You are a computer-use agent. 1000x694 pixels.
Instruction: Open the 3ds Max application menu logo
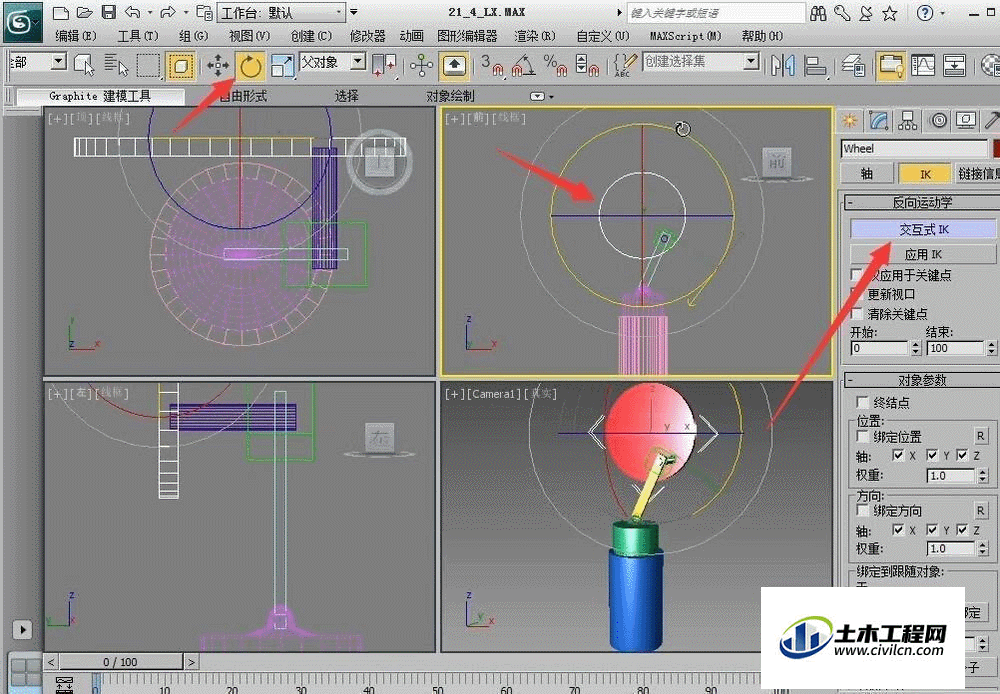22,22
